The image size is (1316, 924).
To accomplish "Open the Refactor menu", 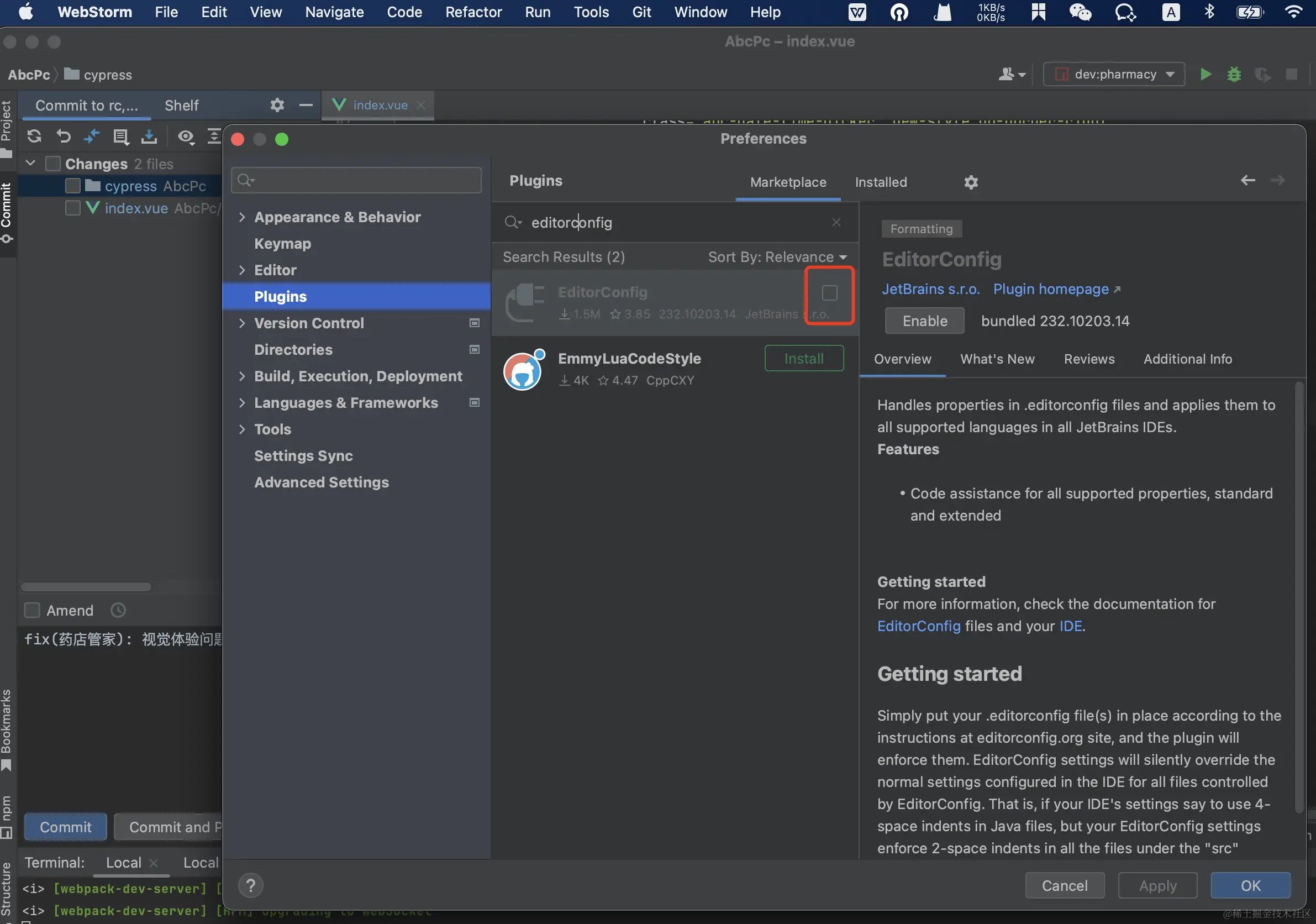I will tap(473, 12).
